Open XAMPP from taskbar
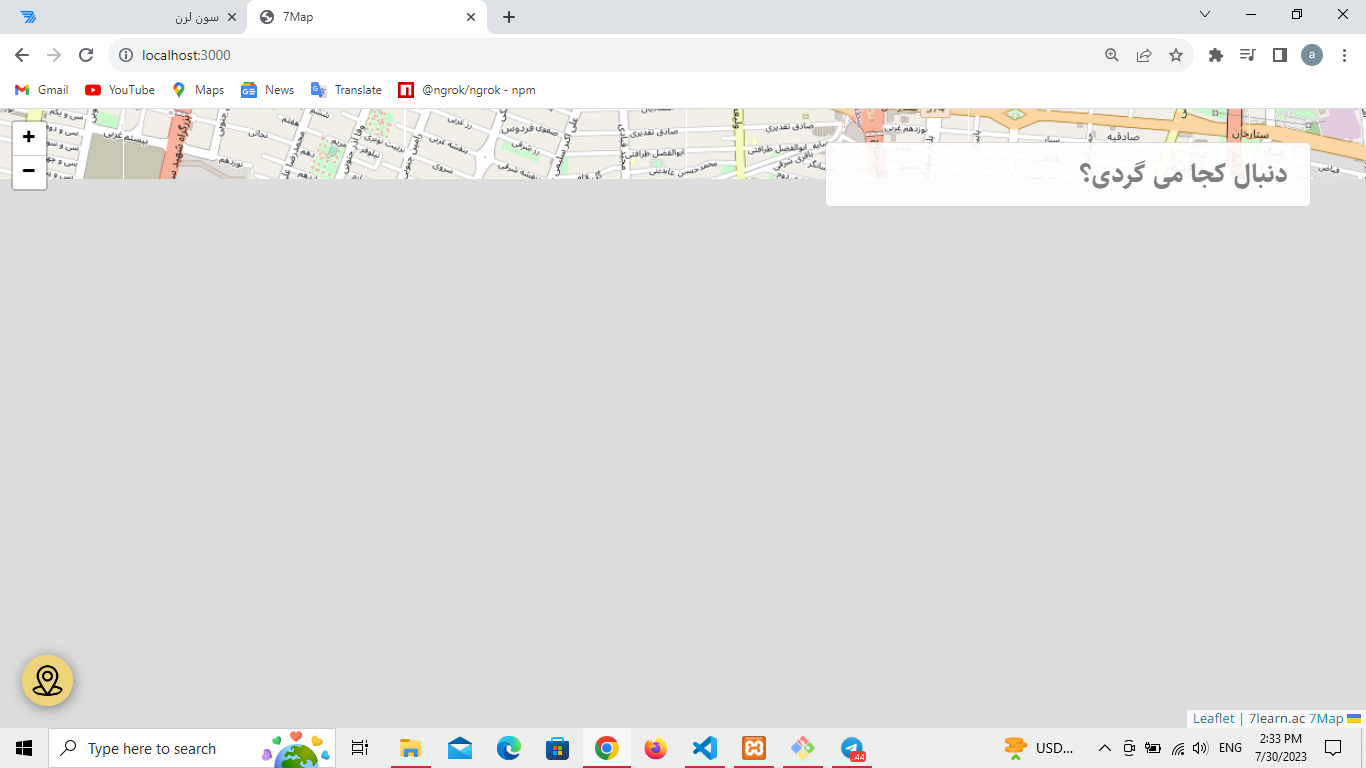This screenshot has height=768, width=1366. 754,748
